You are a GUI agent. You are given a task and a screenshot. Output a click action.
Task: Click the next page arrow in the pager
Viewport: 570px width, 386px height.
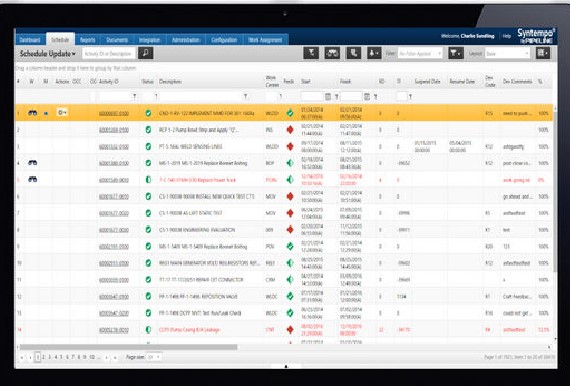(107, 358)
